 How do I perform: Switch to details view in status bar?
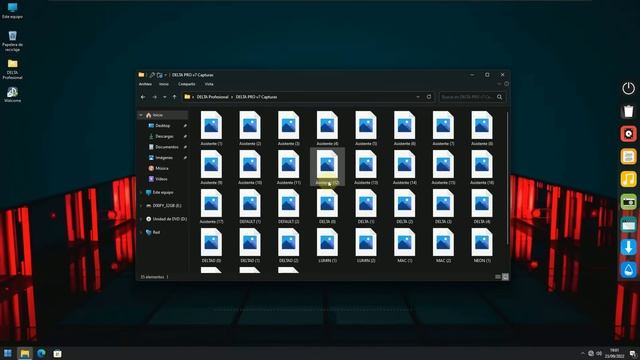pos(498,277)
